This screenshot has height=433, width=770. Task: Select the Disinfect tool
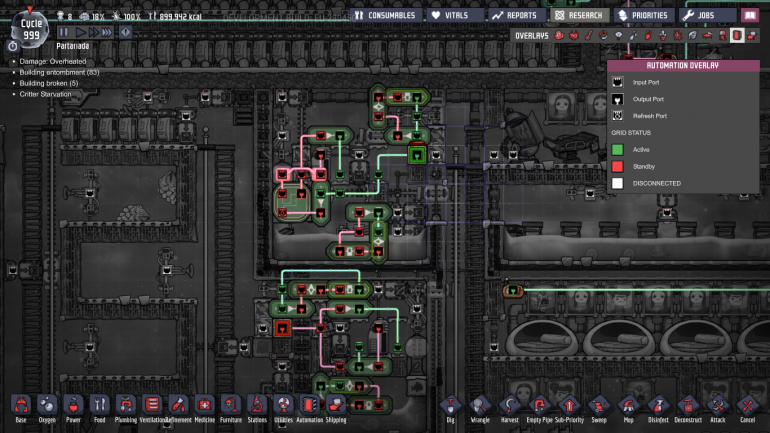658,408
